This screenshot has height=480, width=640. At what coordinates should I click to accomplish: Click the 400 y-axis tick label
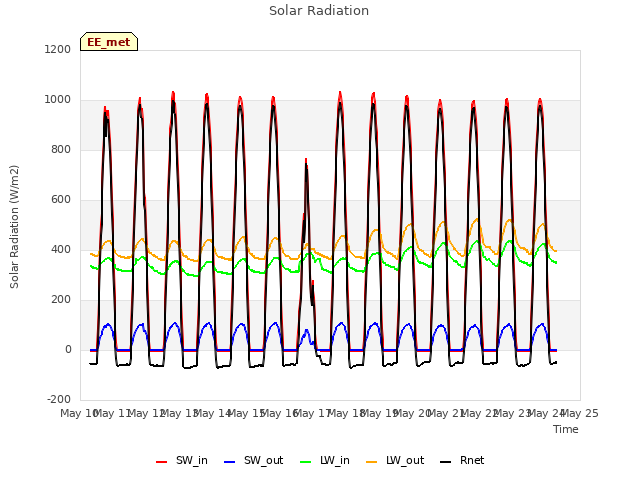(61, 249)
